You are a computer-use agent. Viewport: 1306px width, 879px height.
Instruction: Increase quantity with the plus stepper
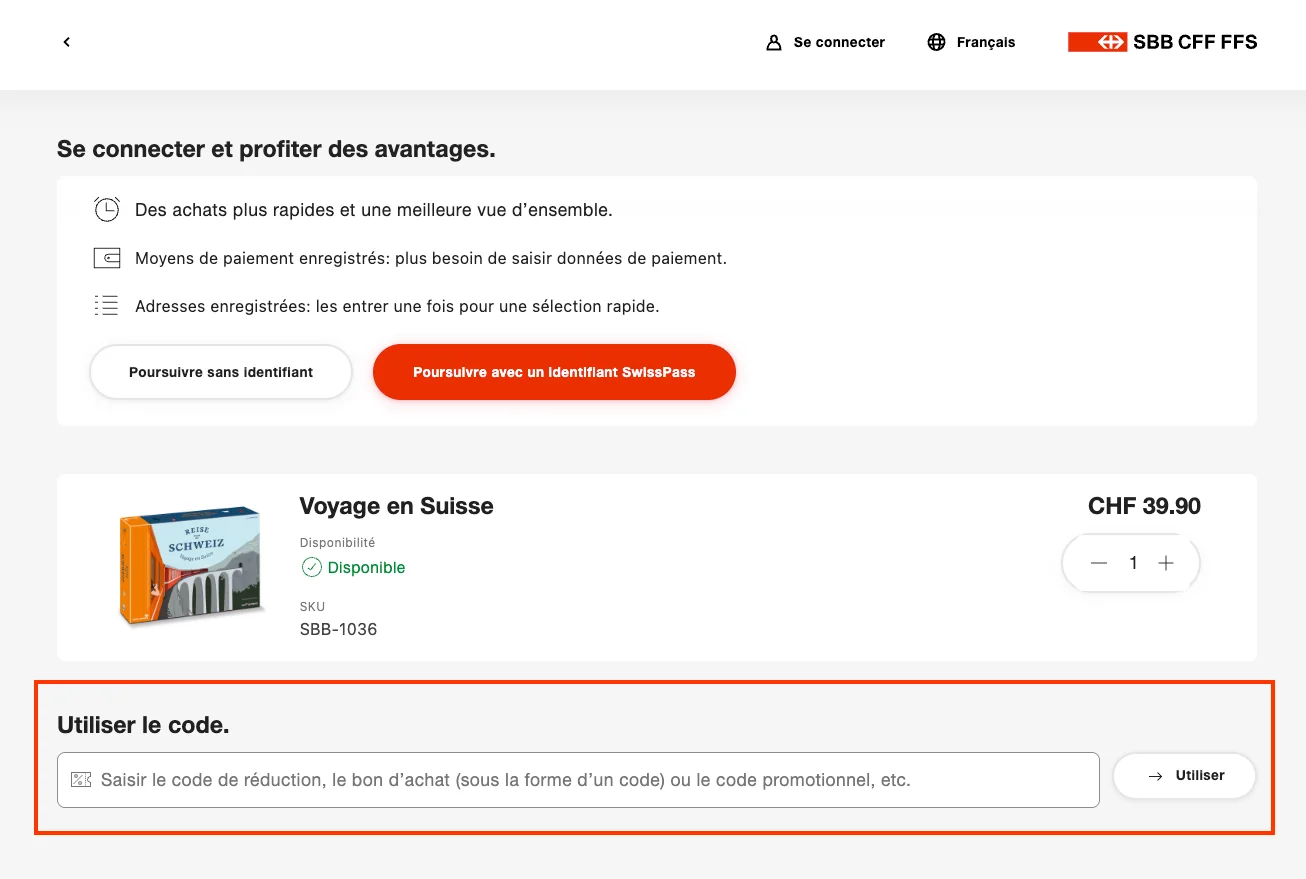point(1165,563)
